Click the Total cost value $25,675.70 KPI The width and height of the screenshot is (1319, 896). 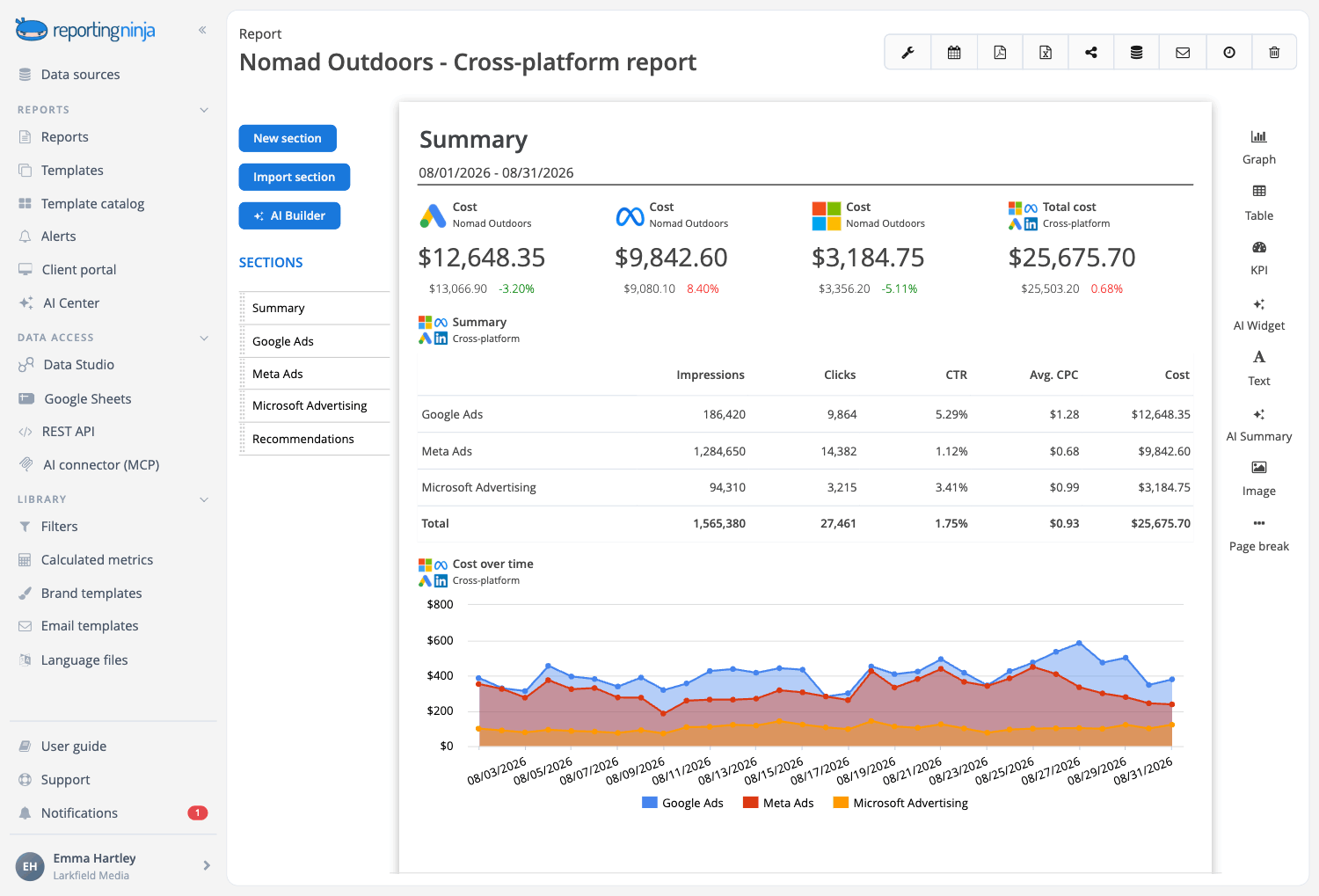coord(1072,258)
